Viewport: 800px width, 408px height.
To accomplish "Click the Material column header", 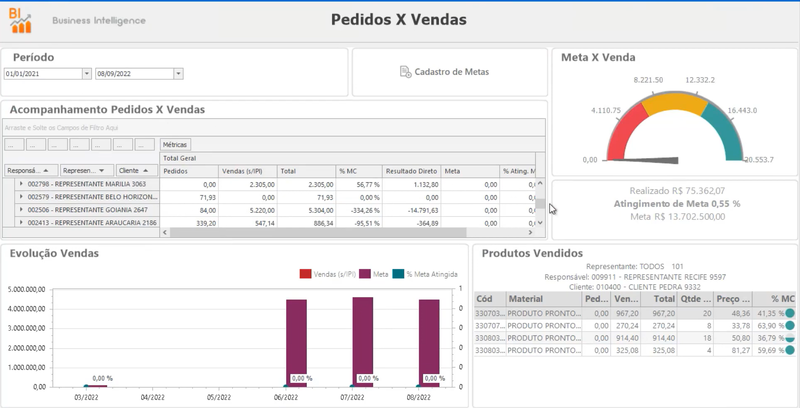I will 544,299.
